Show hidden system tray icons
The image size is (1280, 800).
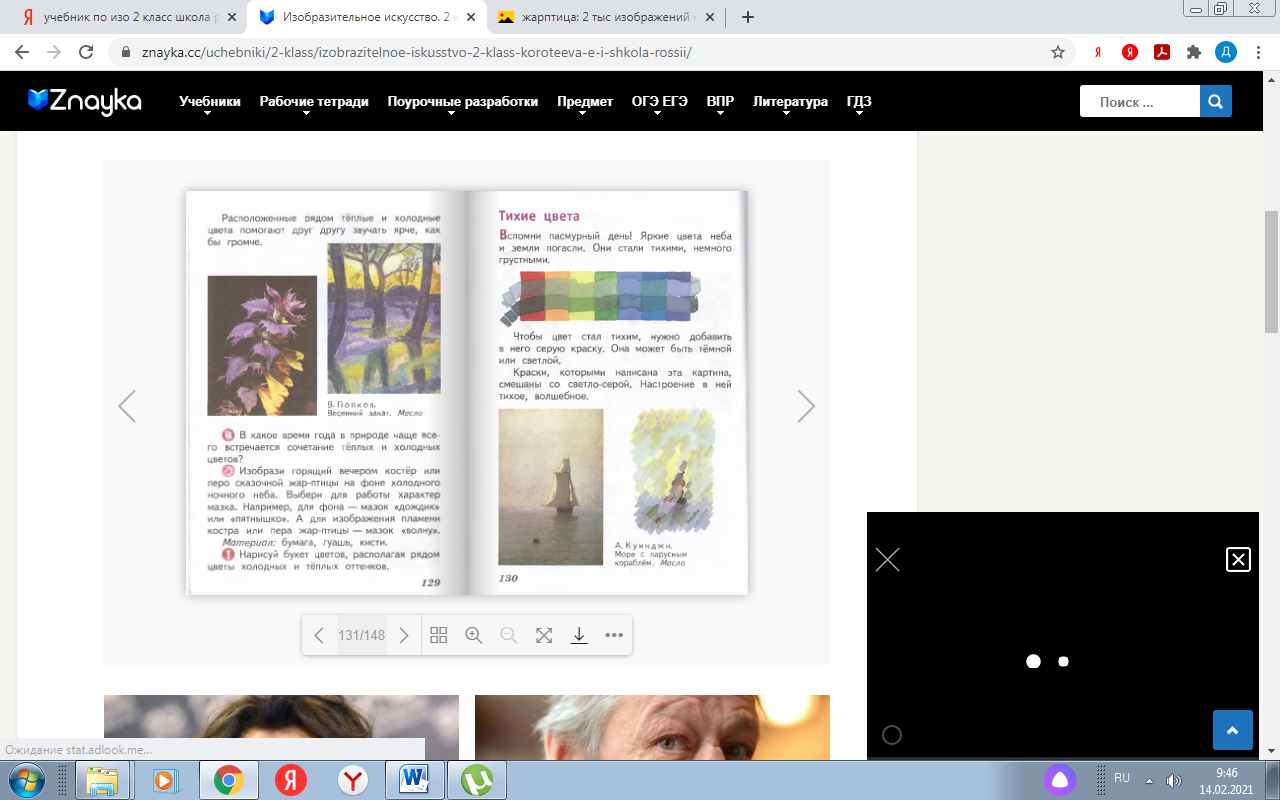(1148, 780)
